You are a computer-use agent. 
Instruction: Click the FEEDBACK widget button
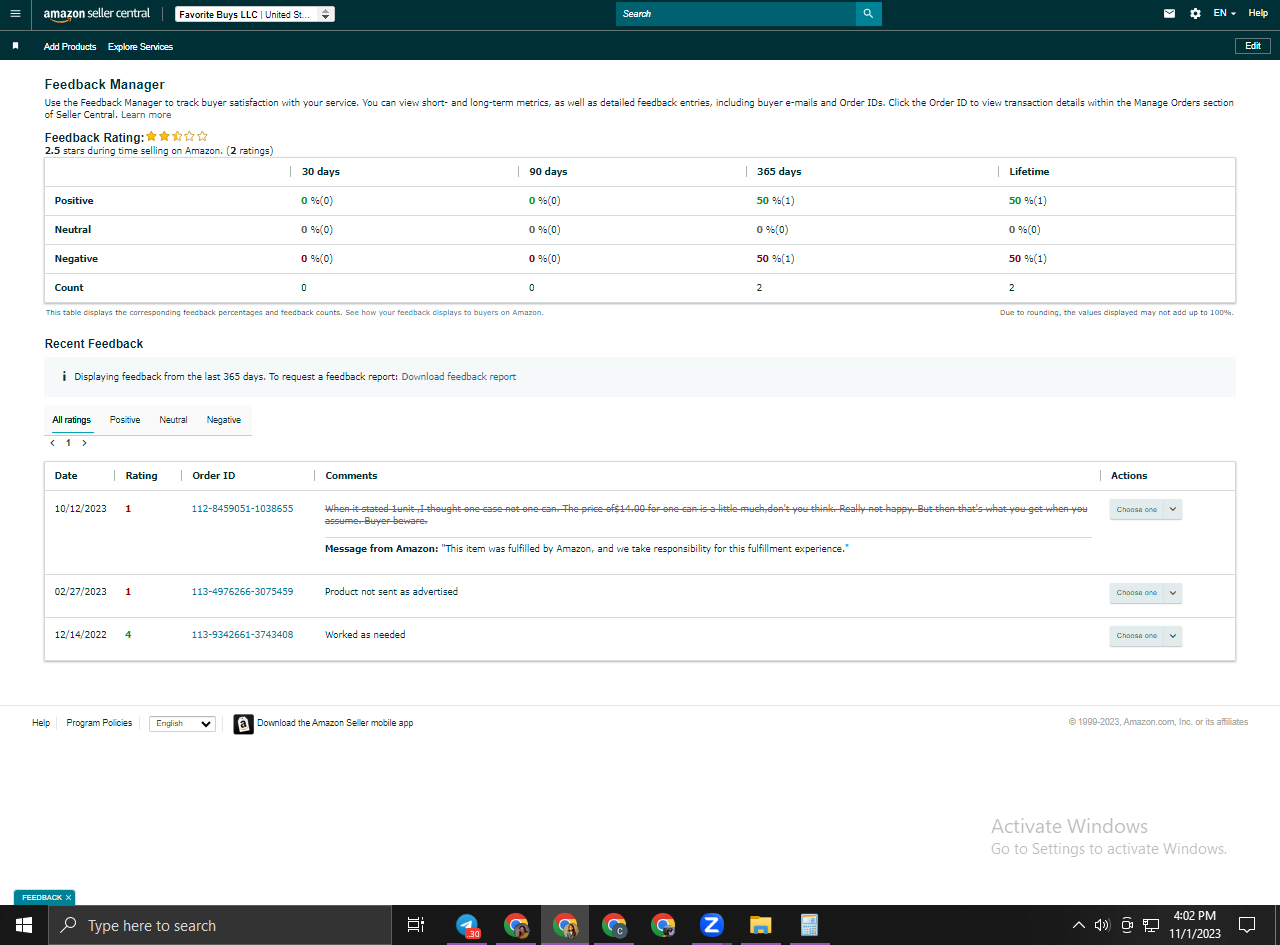click(42, 898)
